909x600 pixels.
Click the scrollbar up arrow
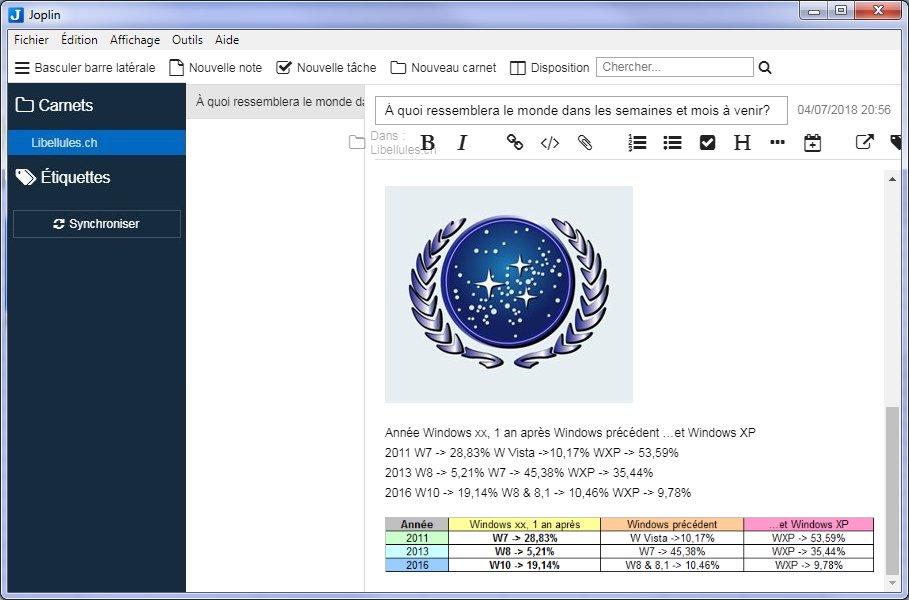pyautogui.click(x=892, y=180)
